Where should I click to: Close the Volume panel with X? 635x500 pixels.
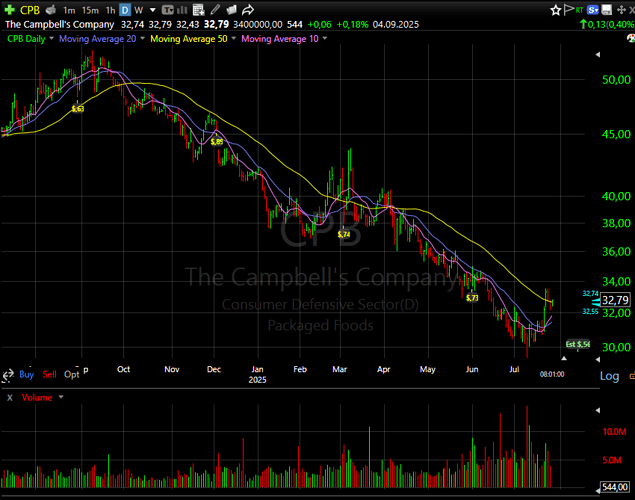point(10,398)
